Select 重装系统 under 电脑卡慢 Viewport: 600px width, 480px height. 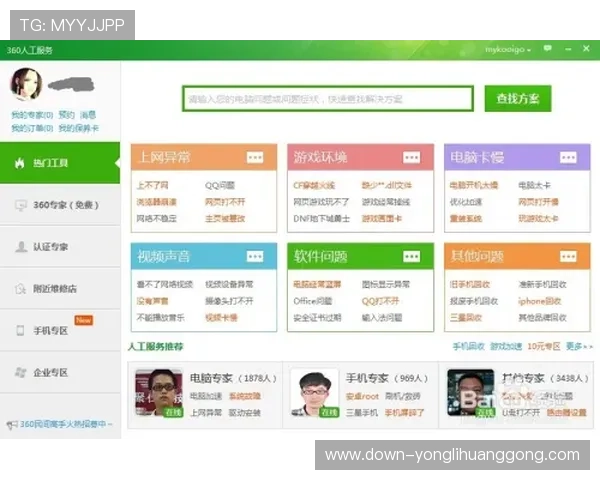[x=466, y=219]
